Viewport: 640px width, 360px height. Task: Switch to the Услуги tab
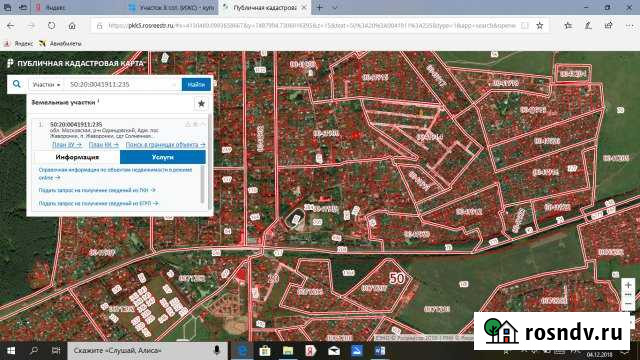tap(162, 157)
